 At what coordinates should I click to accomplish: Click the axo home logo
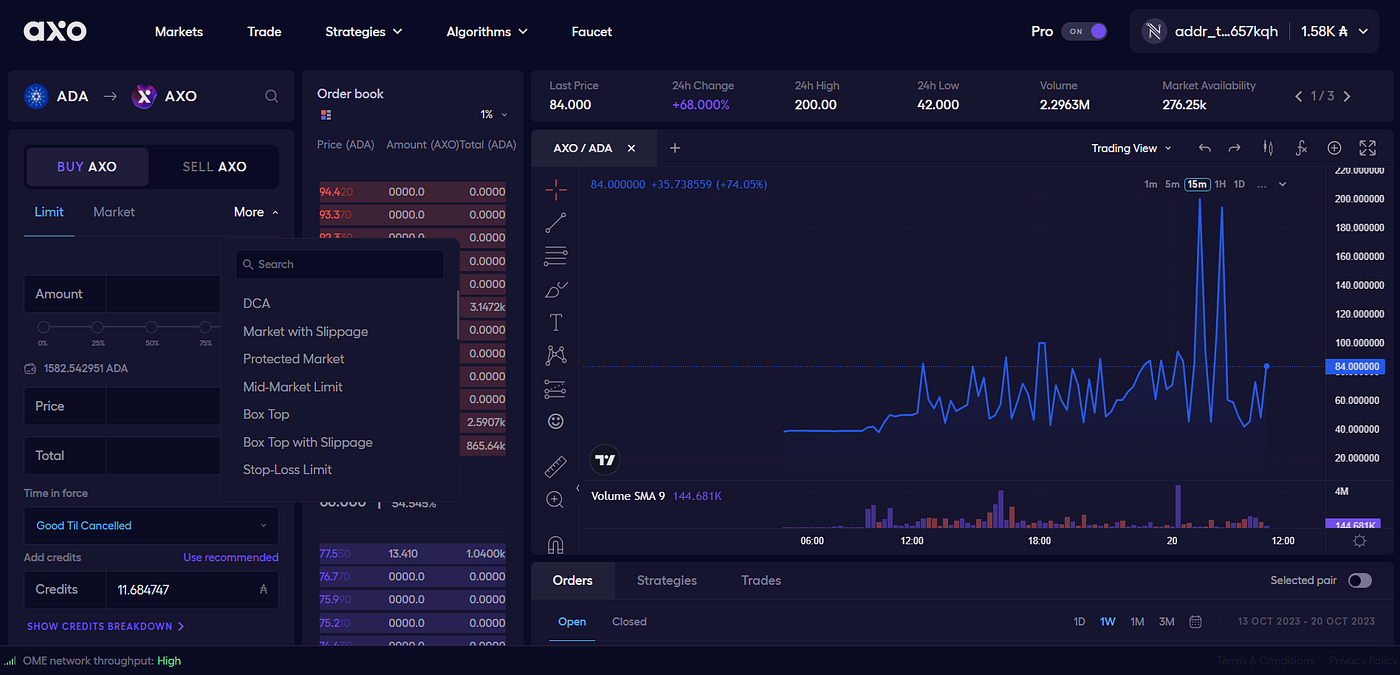tap(55, 31)
